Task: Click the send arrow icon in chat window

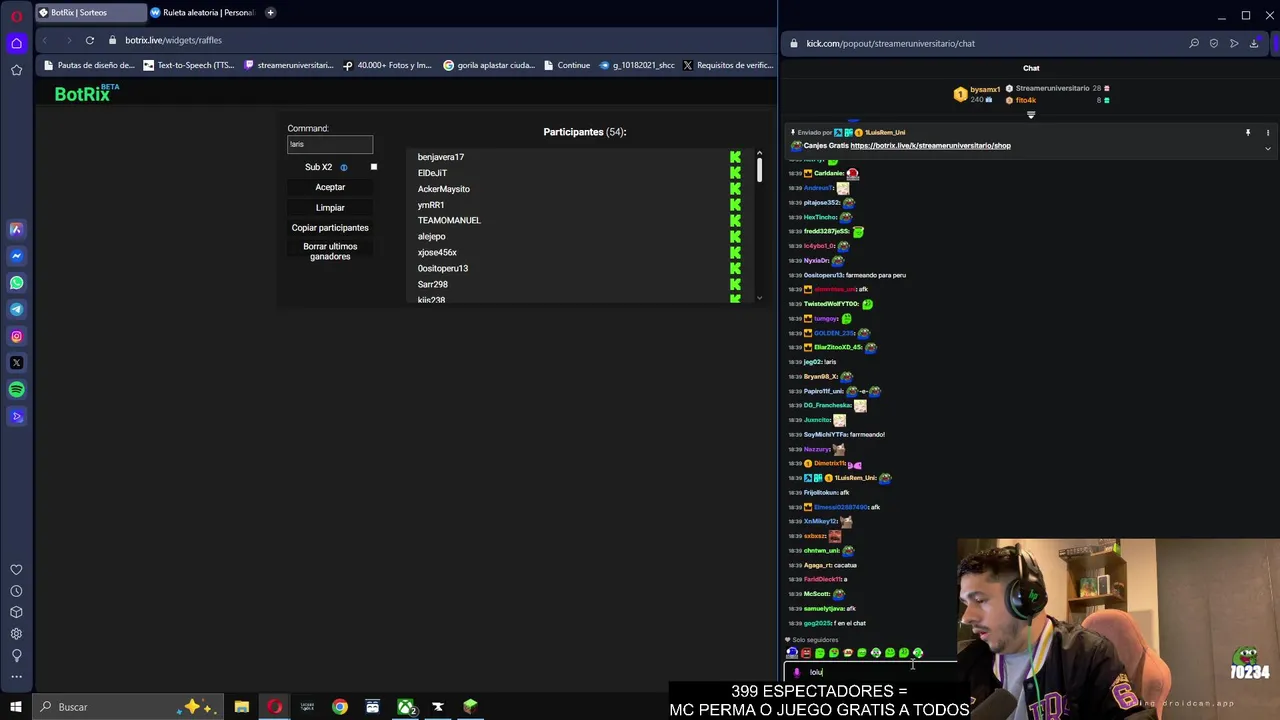Action: point(1234,43)
